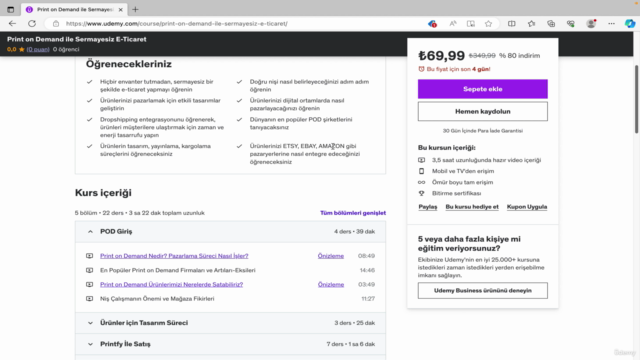The image size is (640, 360).
Task: Add this page to favorites star
Action: tap(488, 24)
